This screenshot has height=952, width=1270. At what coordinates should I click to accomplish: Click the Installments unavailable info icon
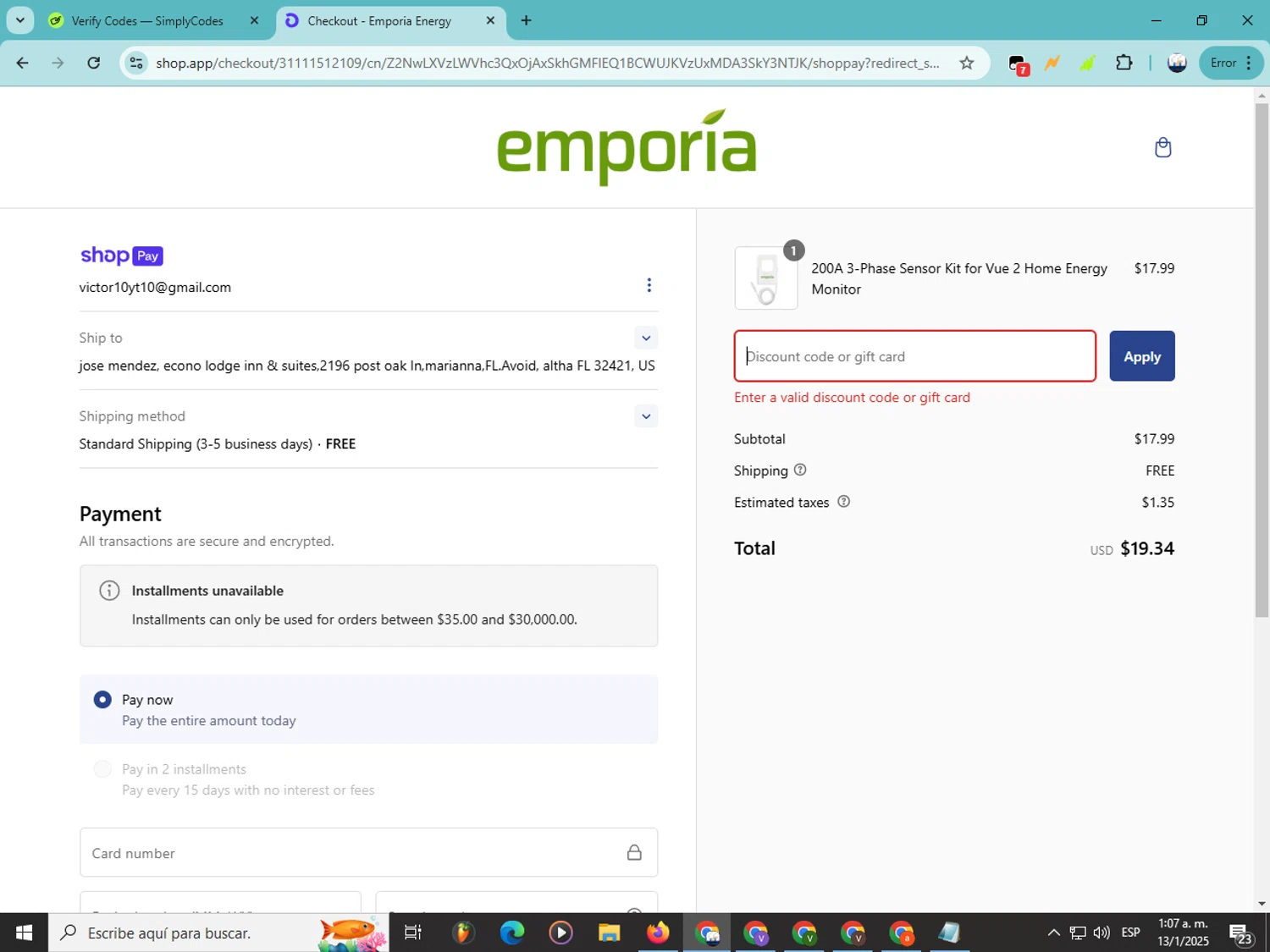click(x=109, y=591)
